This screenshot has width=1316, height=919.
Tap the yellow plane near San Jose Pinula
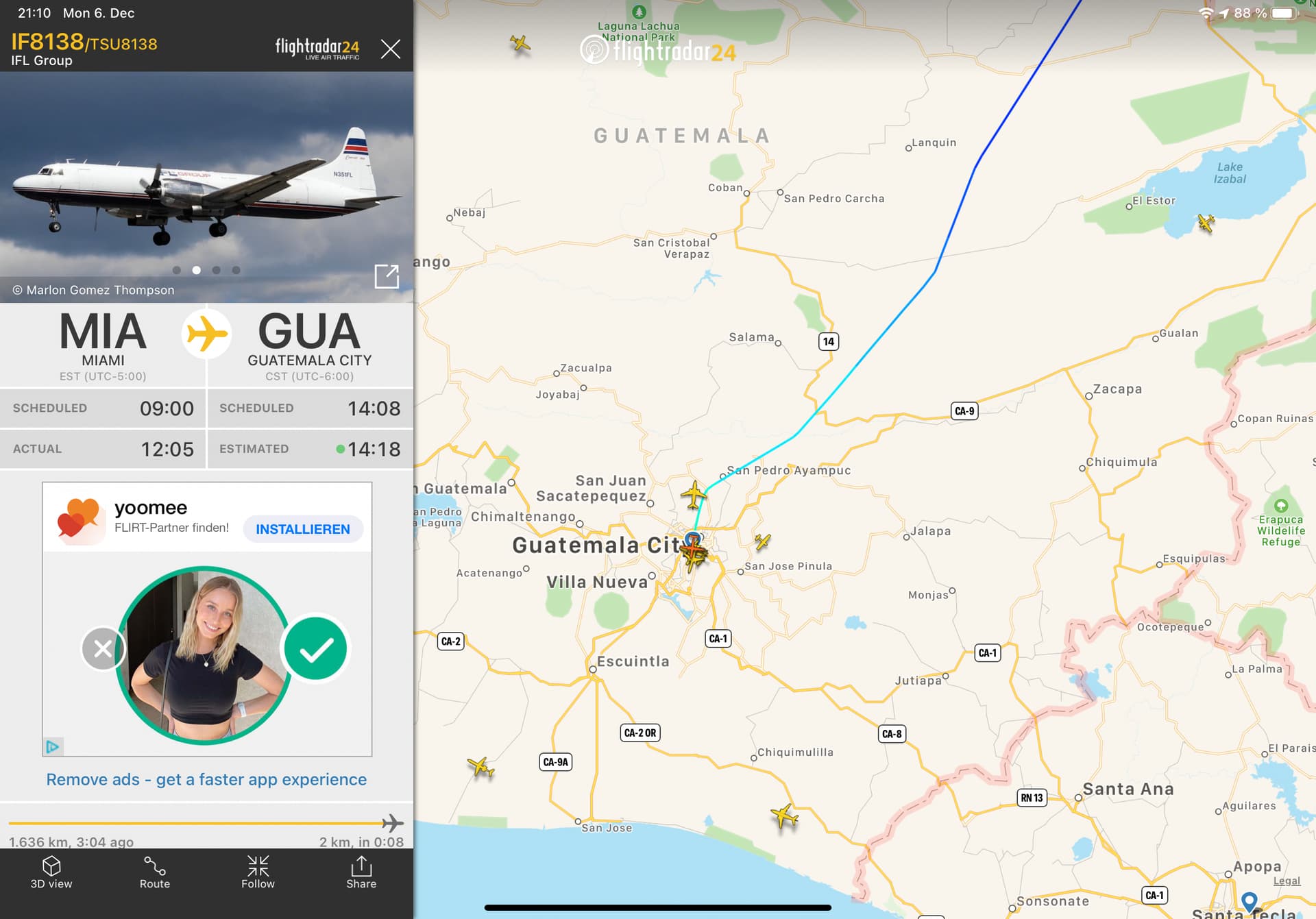coord(762,542)
